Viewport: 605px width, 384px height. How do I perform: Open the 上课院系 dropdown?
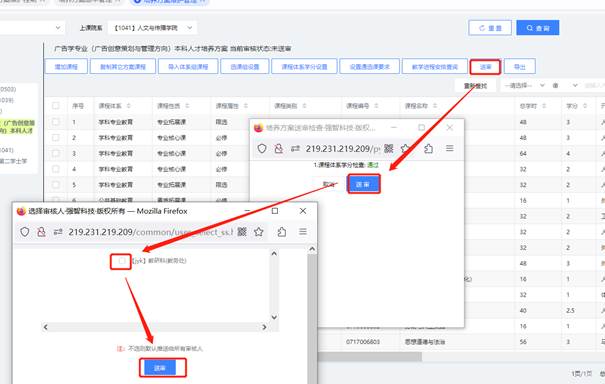pyautogui.click(x=152, y=28)
